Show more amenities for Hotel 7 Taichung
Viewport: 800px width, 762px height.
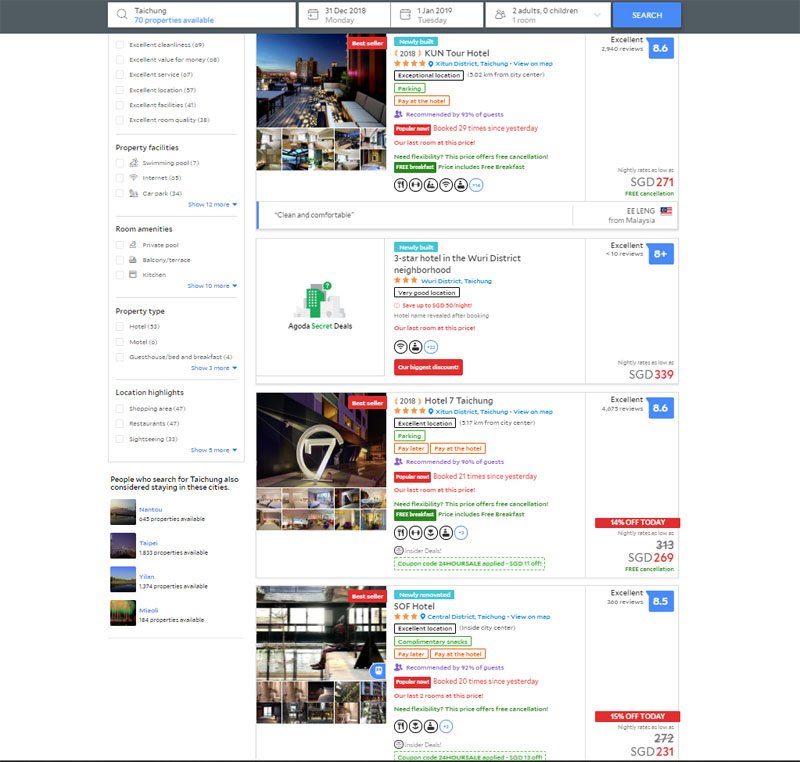tap(461, 532)
